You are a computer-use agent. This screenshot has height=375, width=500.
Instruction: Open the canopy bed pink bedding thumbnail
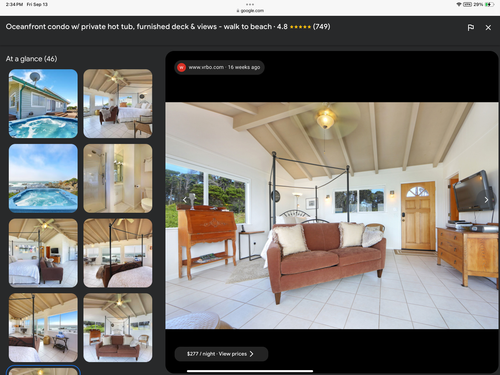(x=118, y=253)
